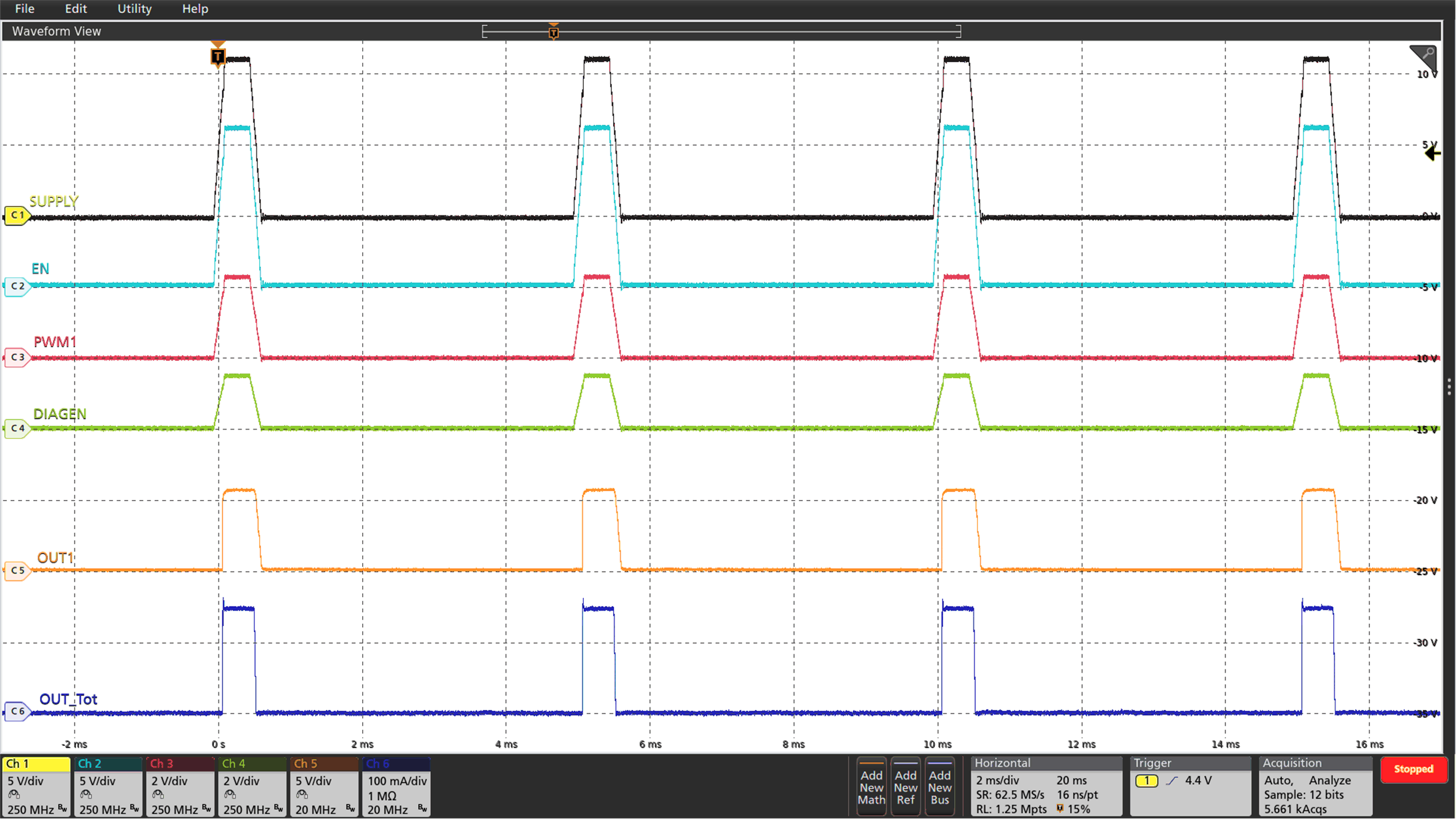Select the C5 OUT1 channel handle
This screenshot has height=819, width=1456.
point(17,570)
